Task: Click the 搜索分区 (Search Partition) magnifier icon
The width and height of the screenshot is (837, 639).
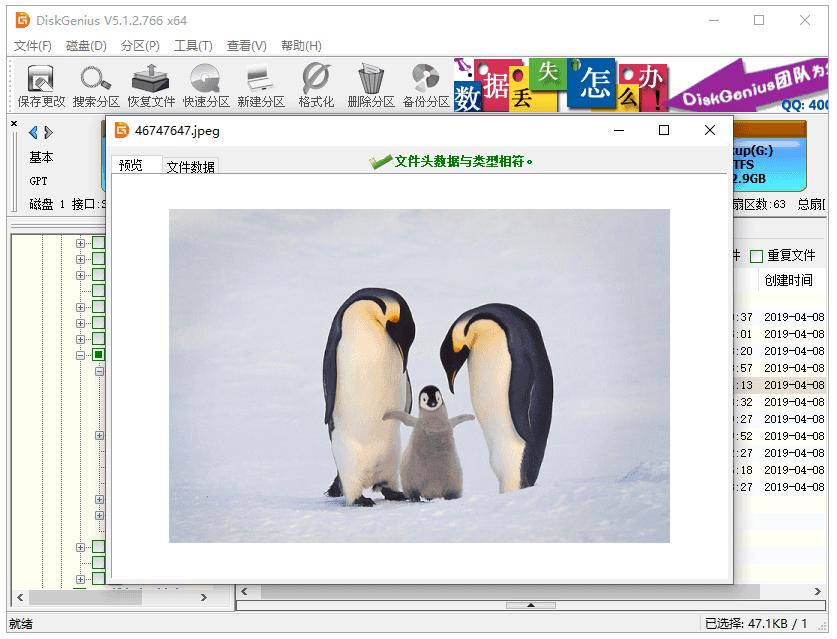Action: coord(96,85)
